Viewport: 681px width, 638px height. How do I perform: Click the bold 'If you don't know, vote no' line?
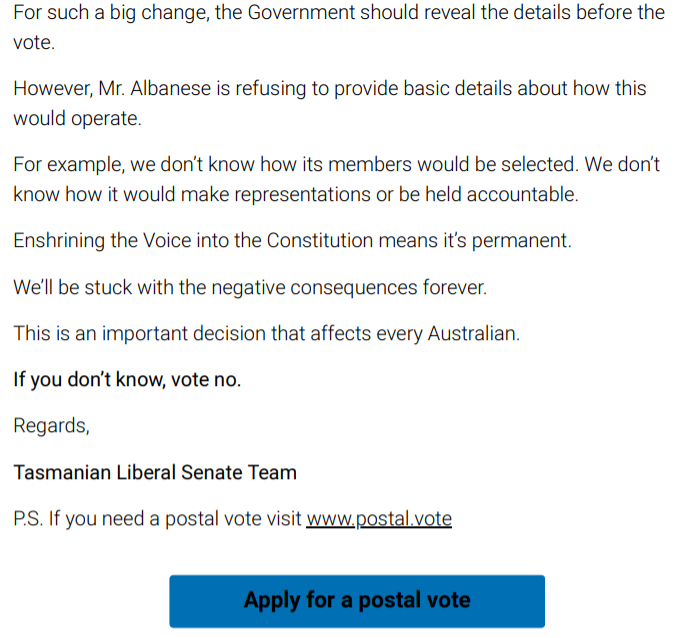pos(127,380)
